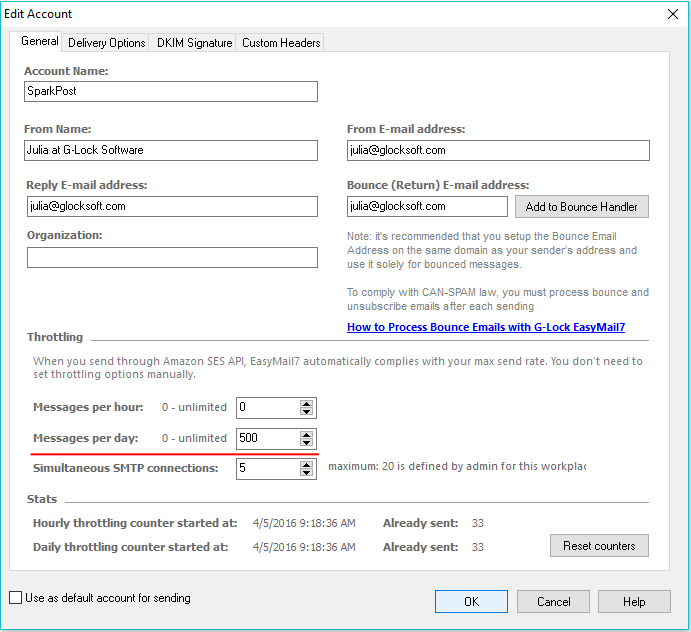Viewport: 691px width, 632px height.
Task: Click the Amazon SES API throttling note
Action: [338, 368]
